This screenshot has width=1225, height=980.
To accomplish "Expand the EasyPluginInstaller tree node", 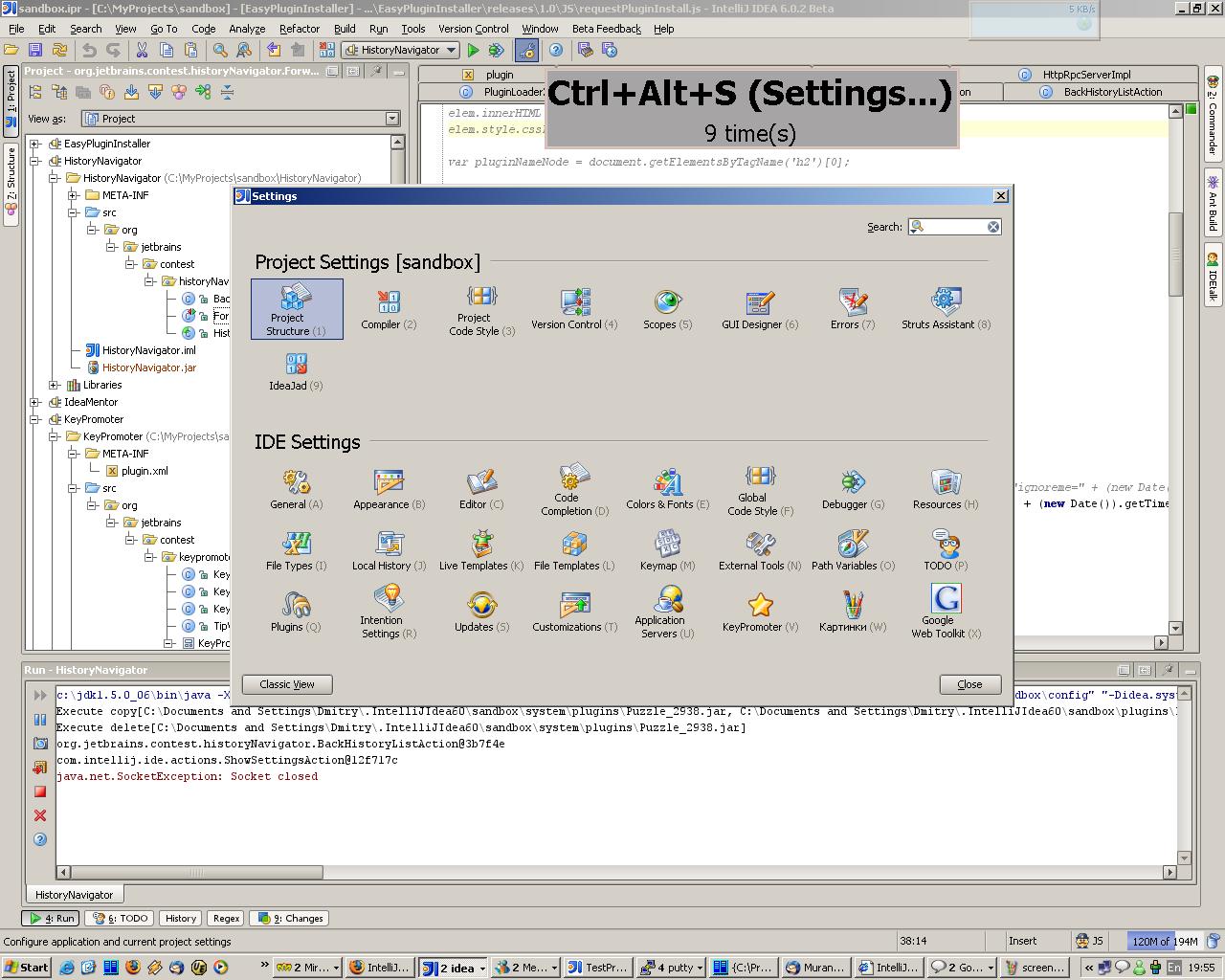I will point(35,144).
